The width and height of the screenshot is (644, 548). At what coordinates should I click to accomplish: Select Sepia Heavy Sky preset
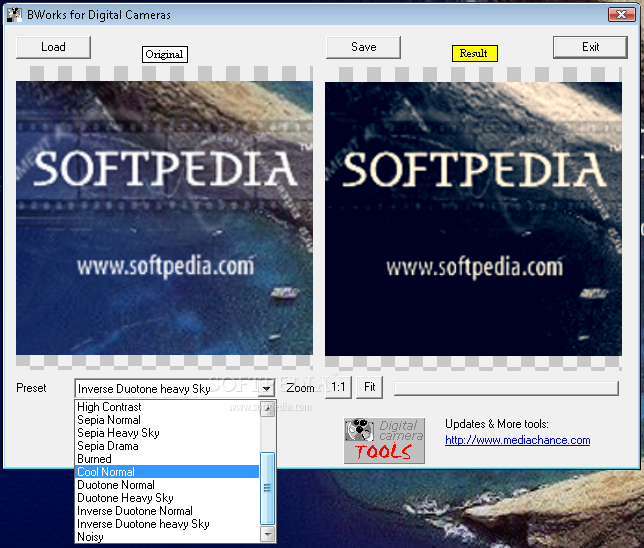[x=168, y=433]
